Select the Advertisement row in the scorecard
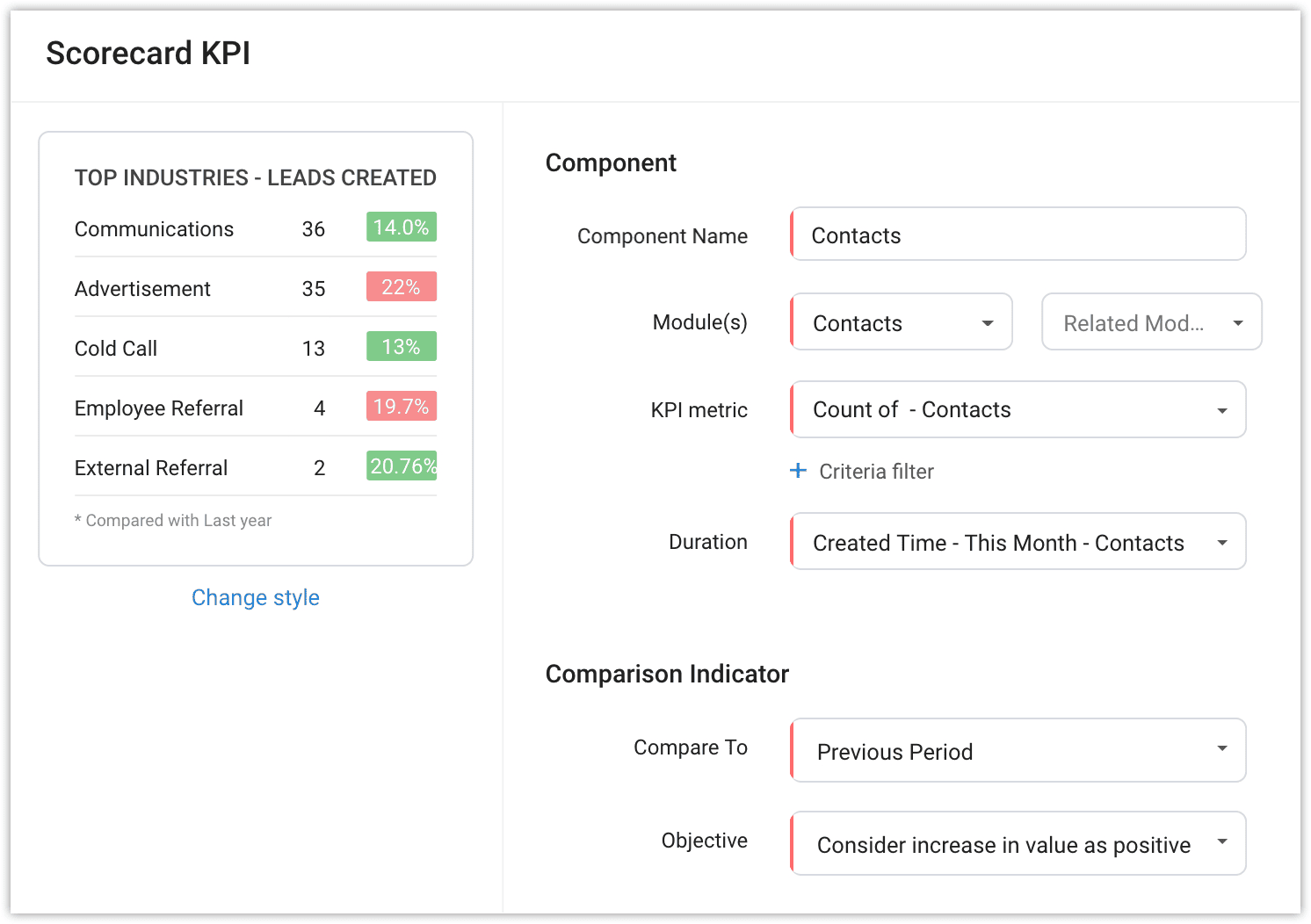1311x924 pixels. coord(256,288)
